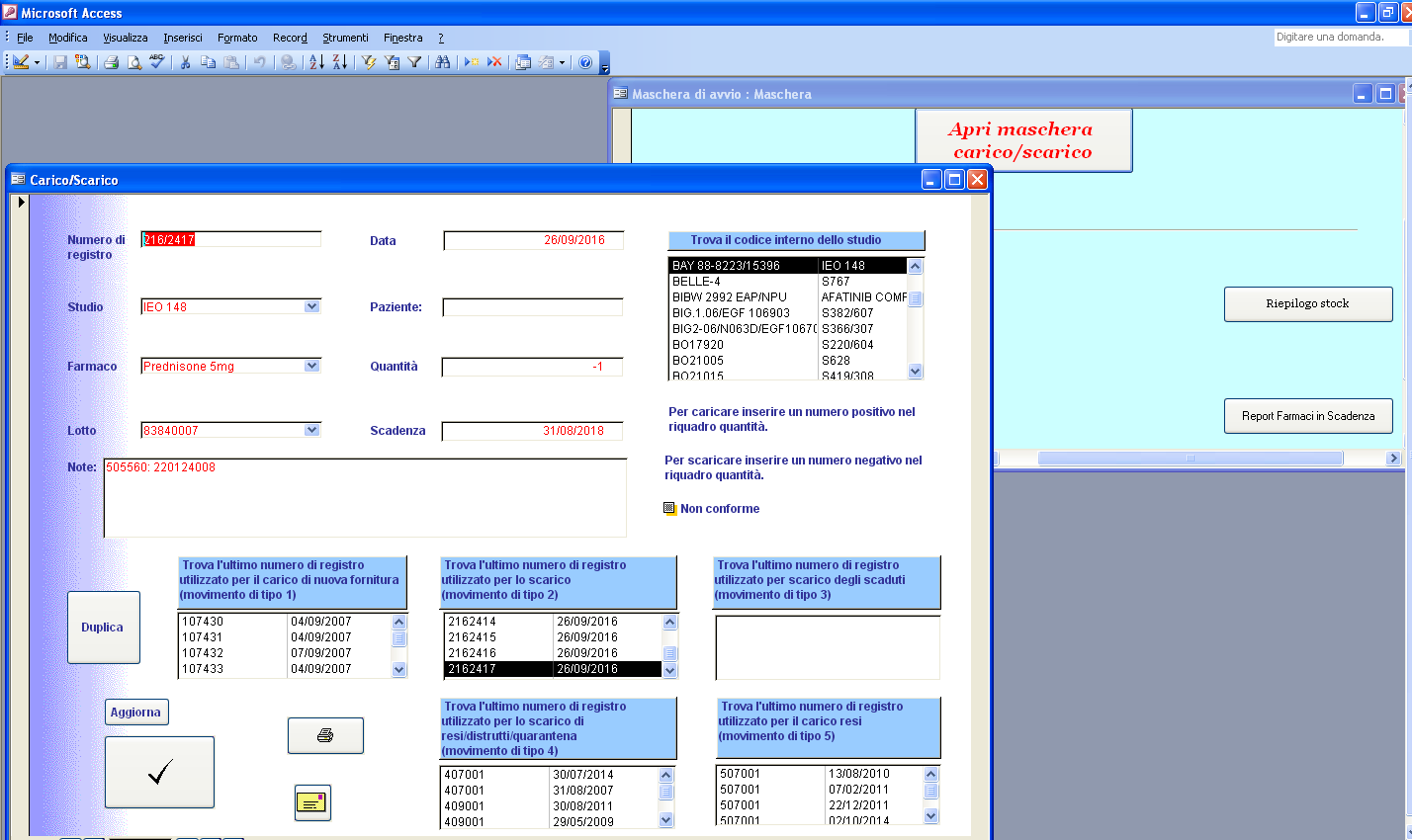Click the Numero di registro field
Image resolution: width=1412 pixels, height=840 pixels.
coord(231,239)
